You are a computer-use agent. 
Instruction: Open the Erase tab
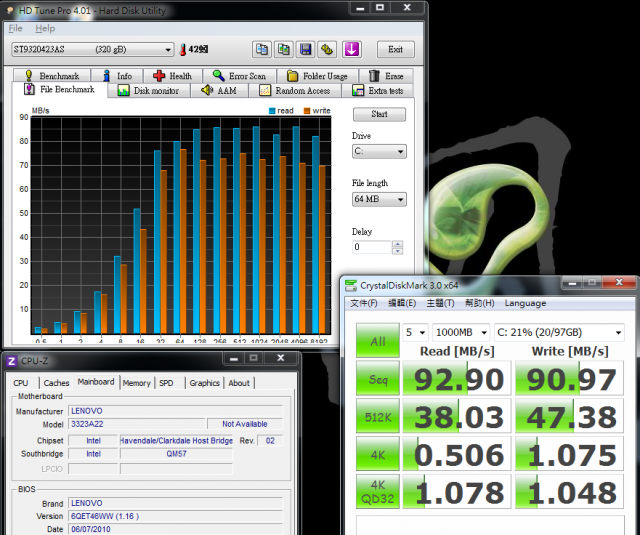(x=386, y=76)
